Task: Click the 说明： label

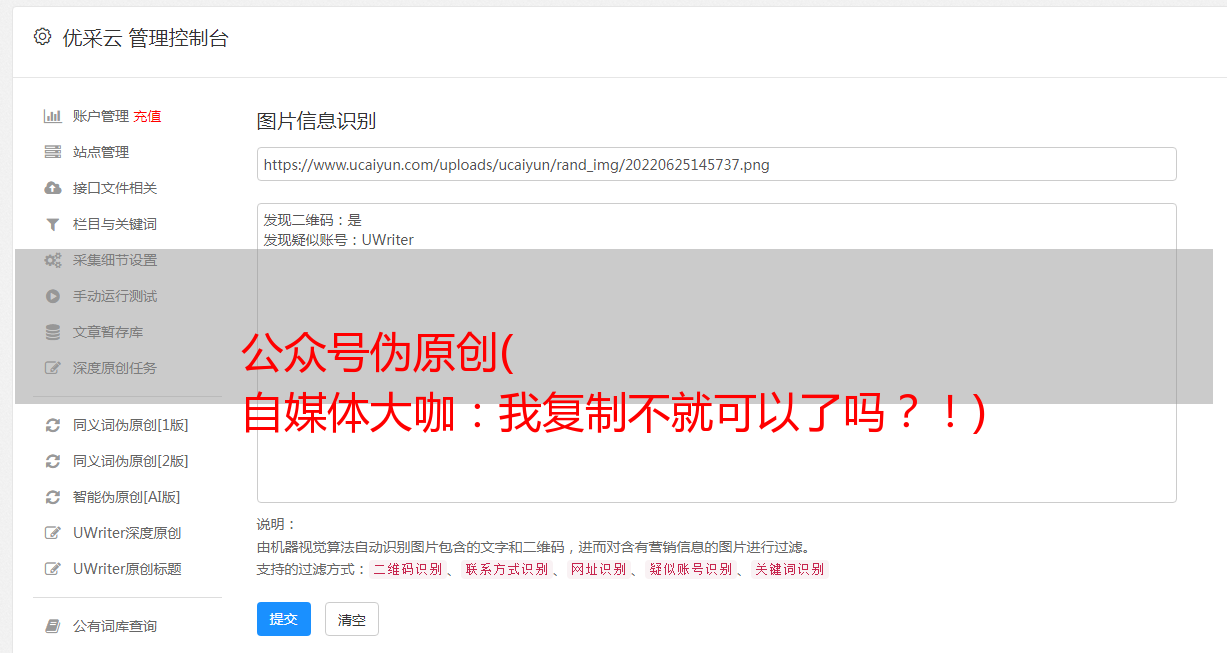Action: coord(277,524)
